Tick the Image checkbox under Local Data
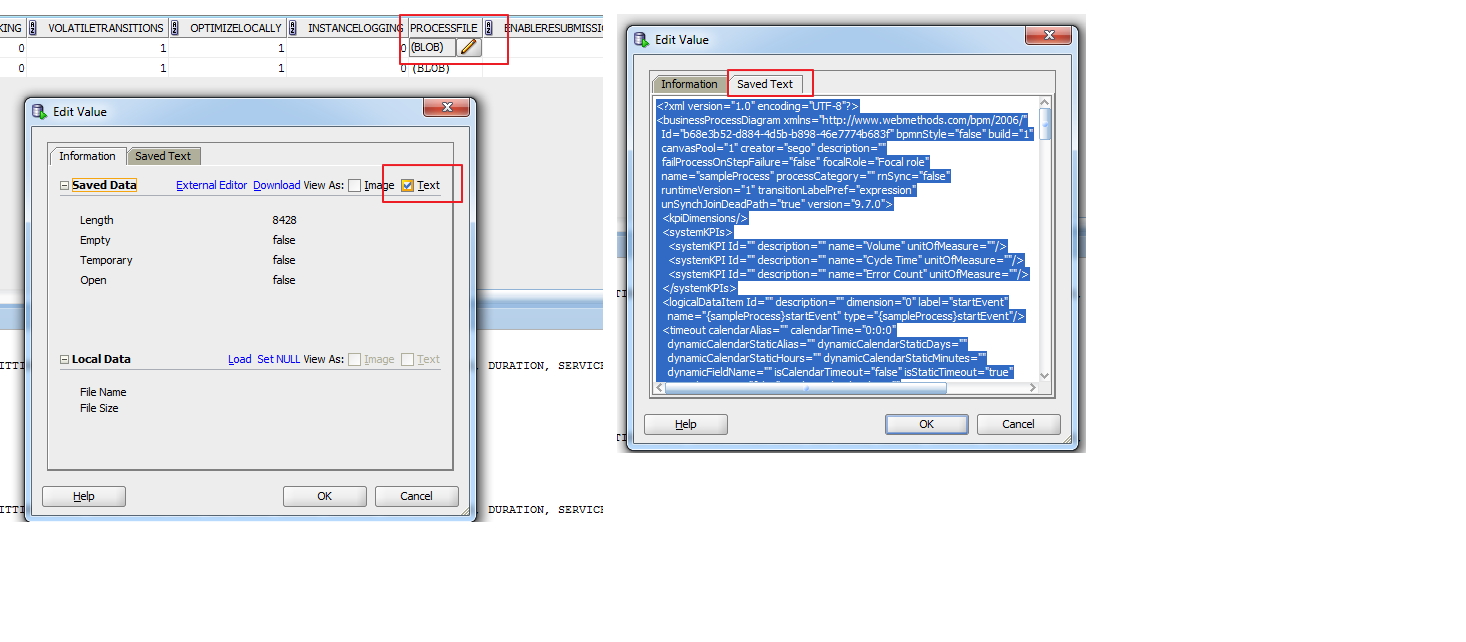 tap(355, 359)
